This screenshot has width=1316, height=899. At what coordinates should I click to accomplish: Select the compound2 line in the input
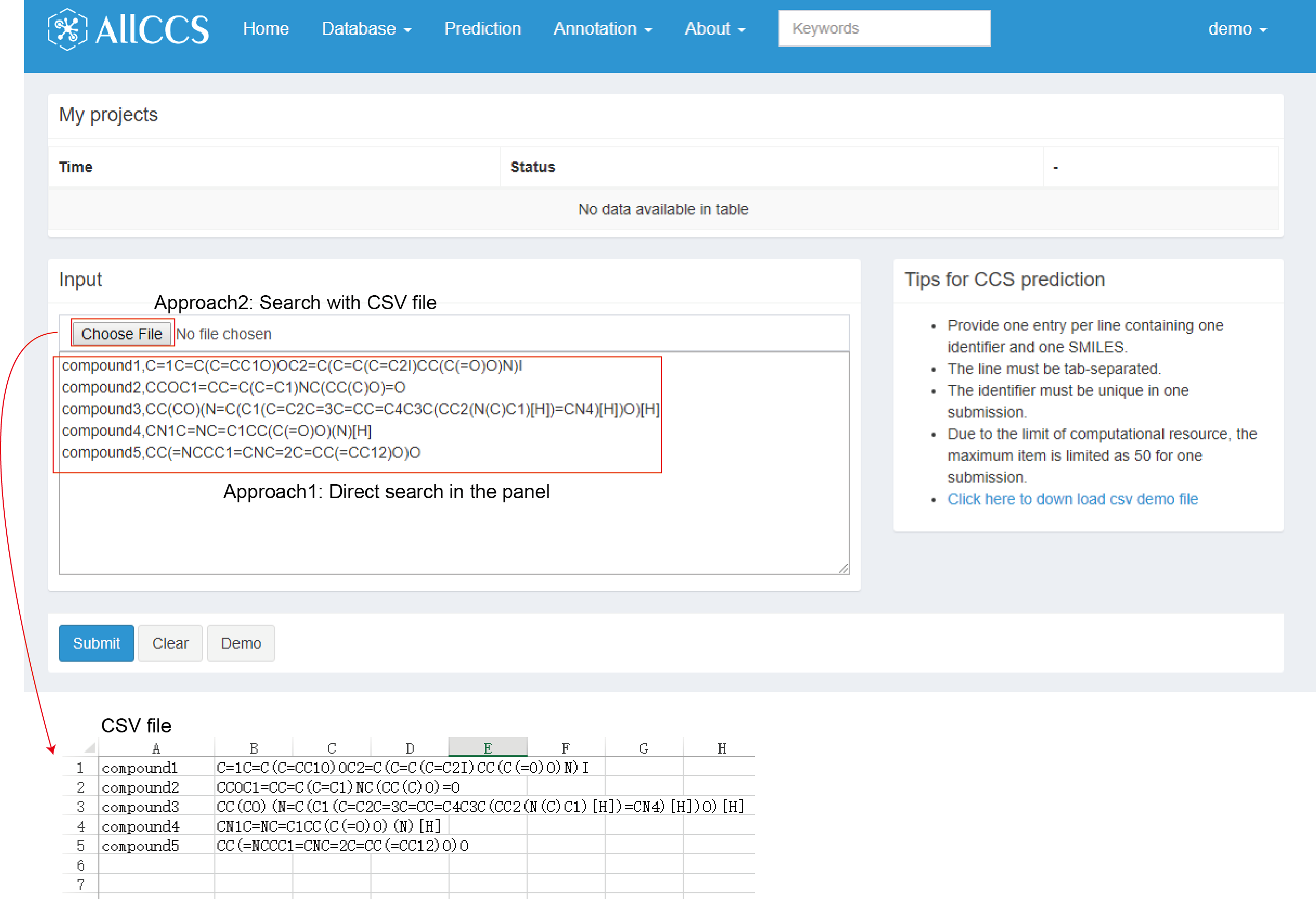(234, 387)
